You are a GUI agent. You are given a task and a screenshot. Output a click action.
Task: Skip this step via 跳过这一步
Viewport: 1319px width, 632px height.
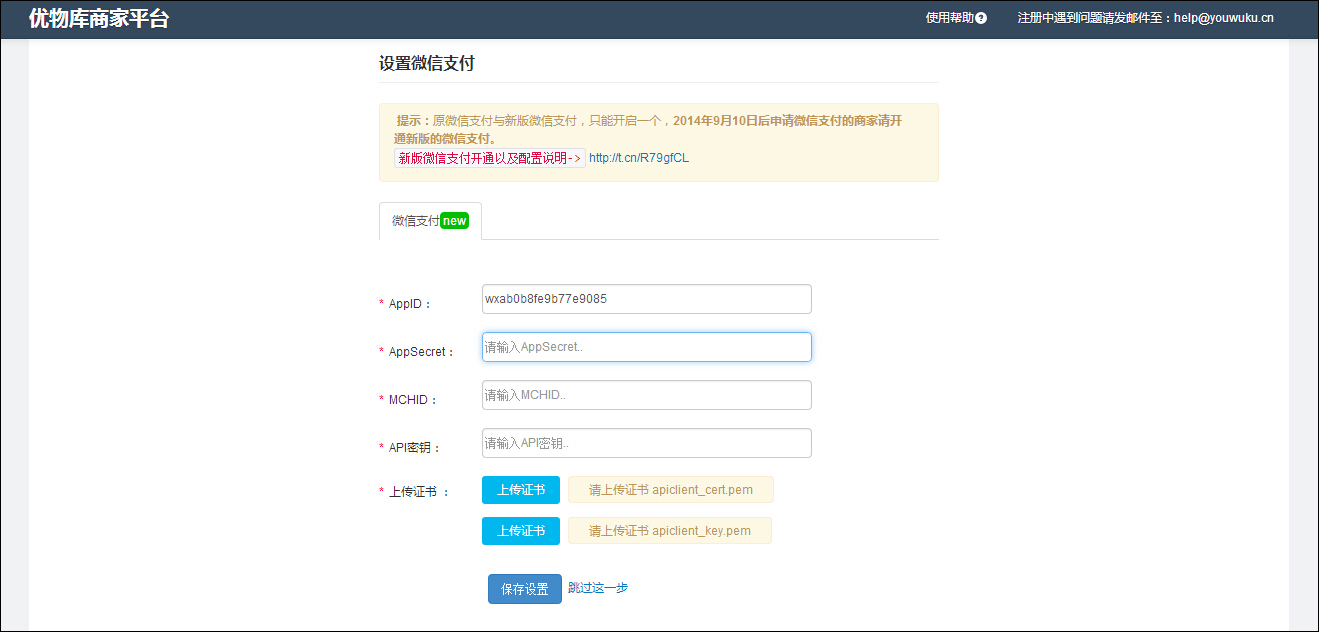point(598,588)
